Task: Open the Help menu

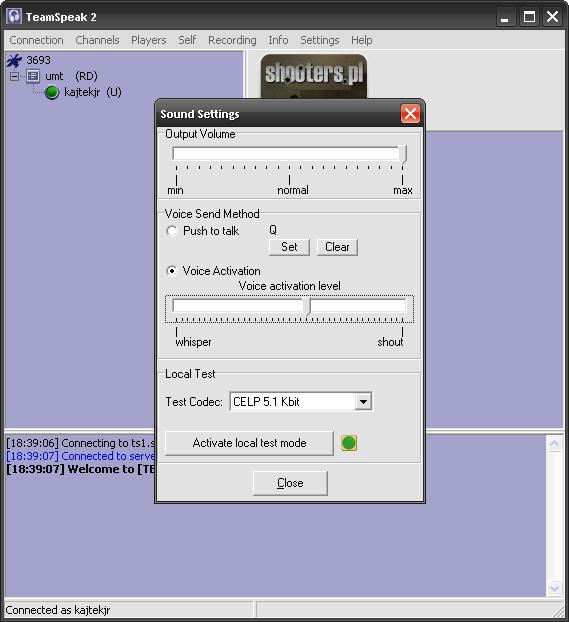Action: (361, 40)
